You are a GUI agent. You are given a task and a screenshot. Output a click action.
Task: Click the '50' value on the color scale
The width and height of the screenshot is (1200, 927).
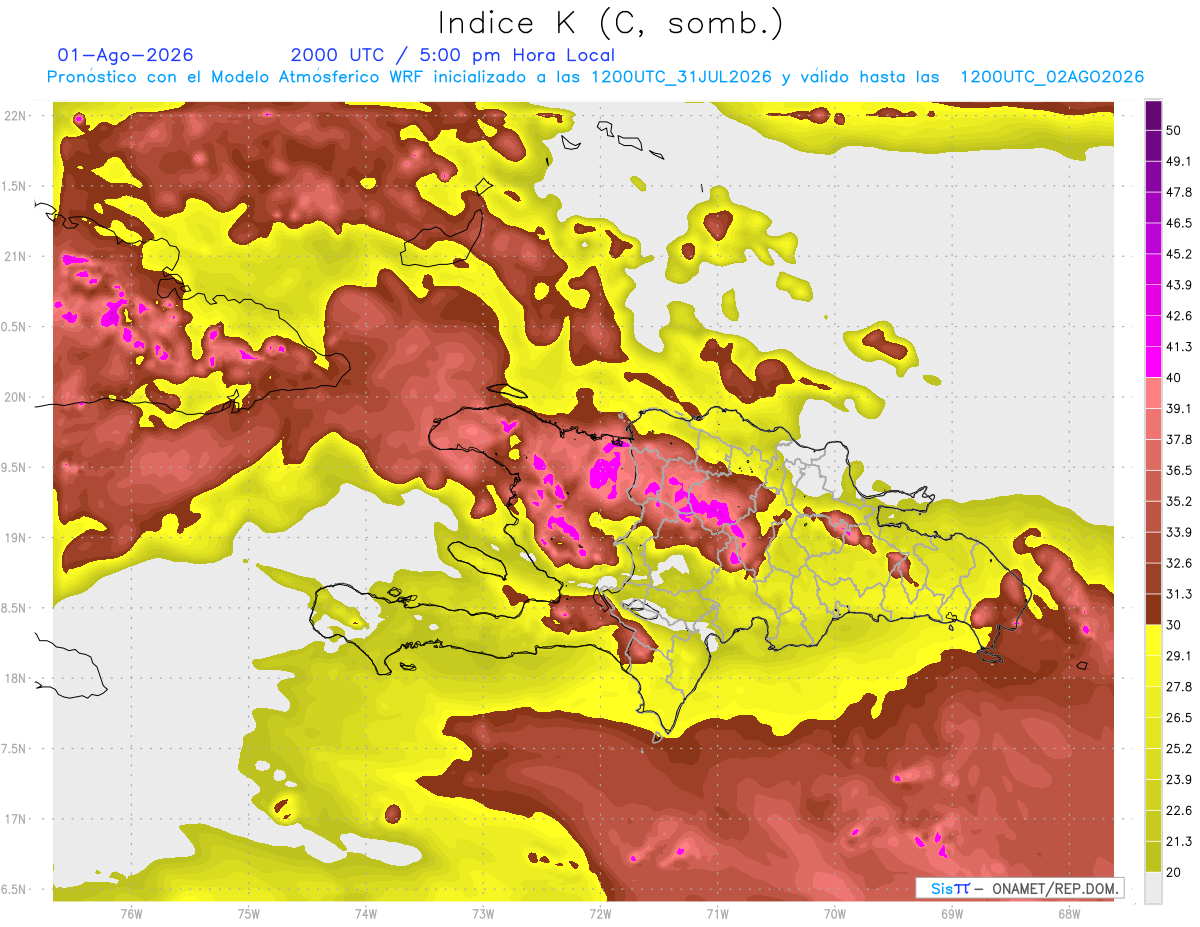1173,130
